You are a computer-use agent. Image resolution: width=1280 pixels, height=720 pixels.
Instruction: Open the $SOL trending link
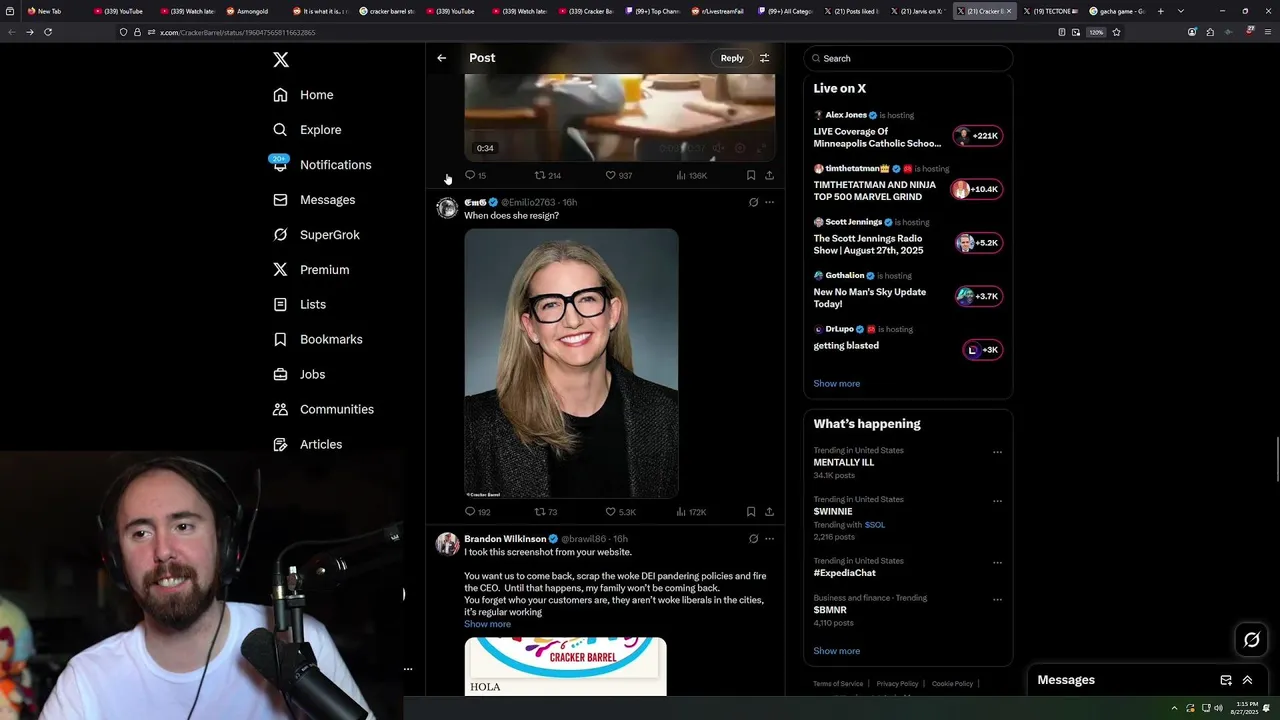pos(874,525)
